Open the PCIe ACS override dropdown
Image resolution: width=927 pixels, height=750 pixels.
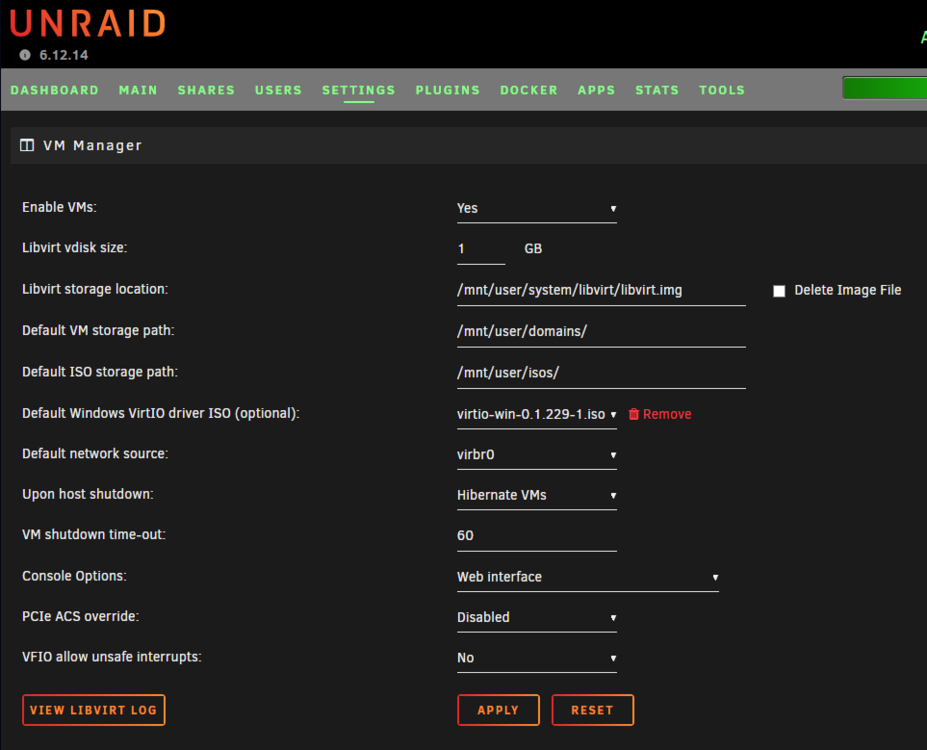coord(537,618)
